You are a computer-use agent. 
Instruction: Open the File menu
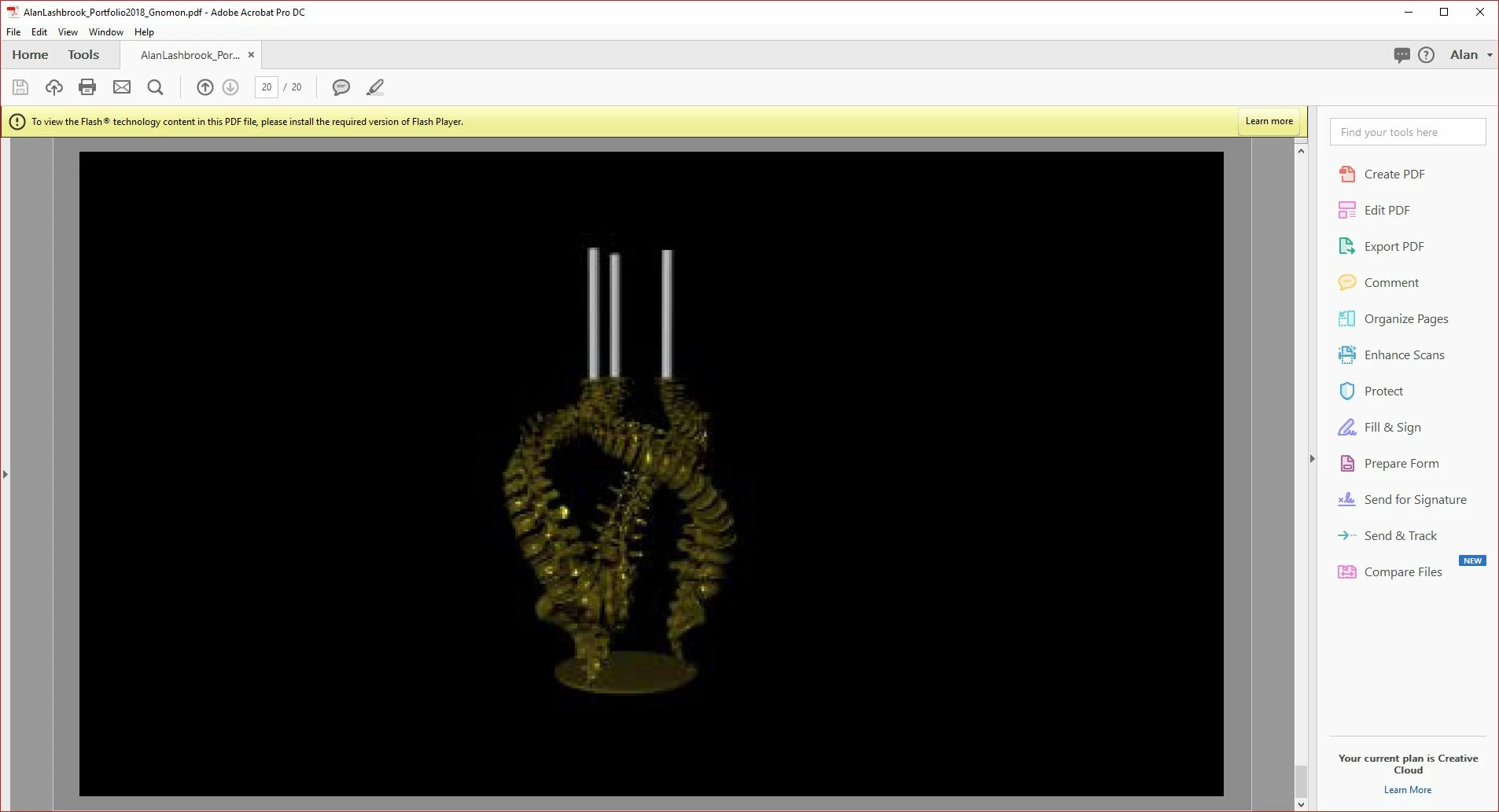[13, 32]
